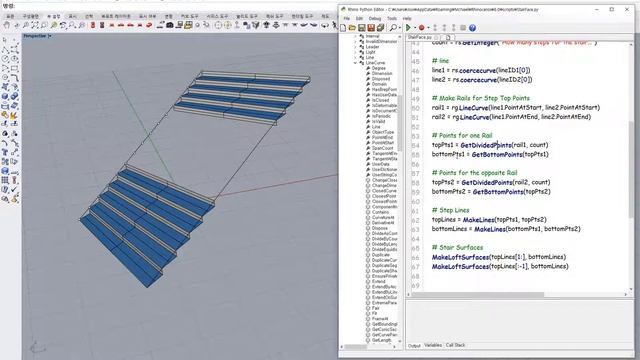Screen dimensions: 640x360
Task: Switch to the Variables tab
Action: 433,345
